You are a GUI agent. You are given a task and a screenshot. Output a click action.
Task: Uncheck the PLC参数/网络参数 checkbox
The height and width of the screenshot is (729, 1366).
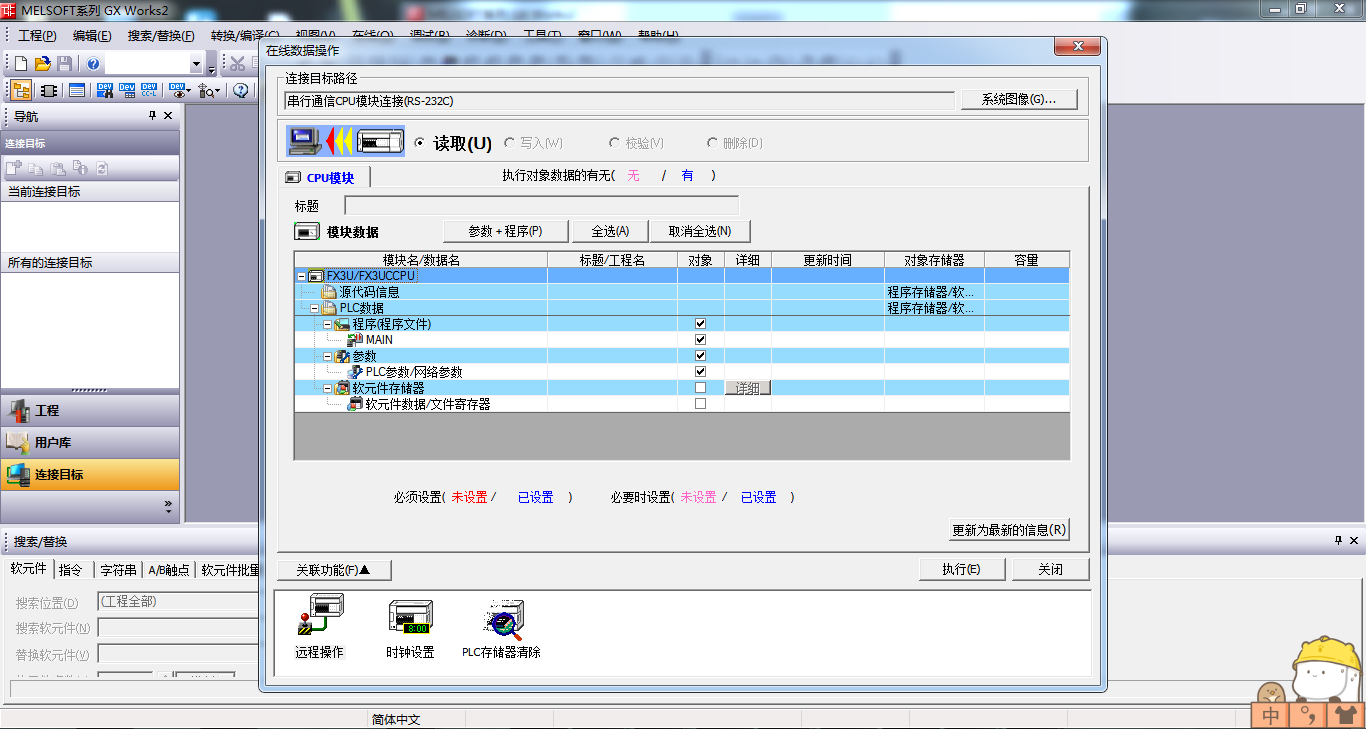701,372
